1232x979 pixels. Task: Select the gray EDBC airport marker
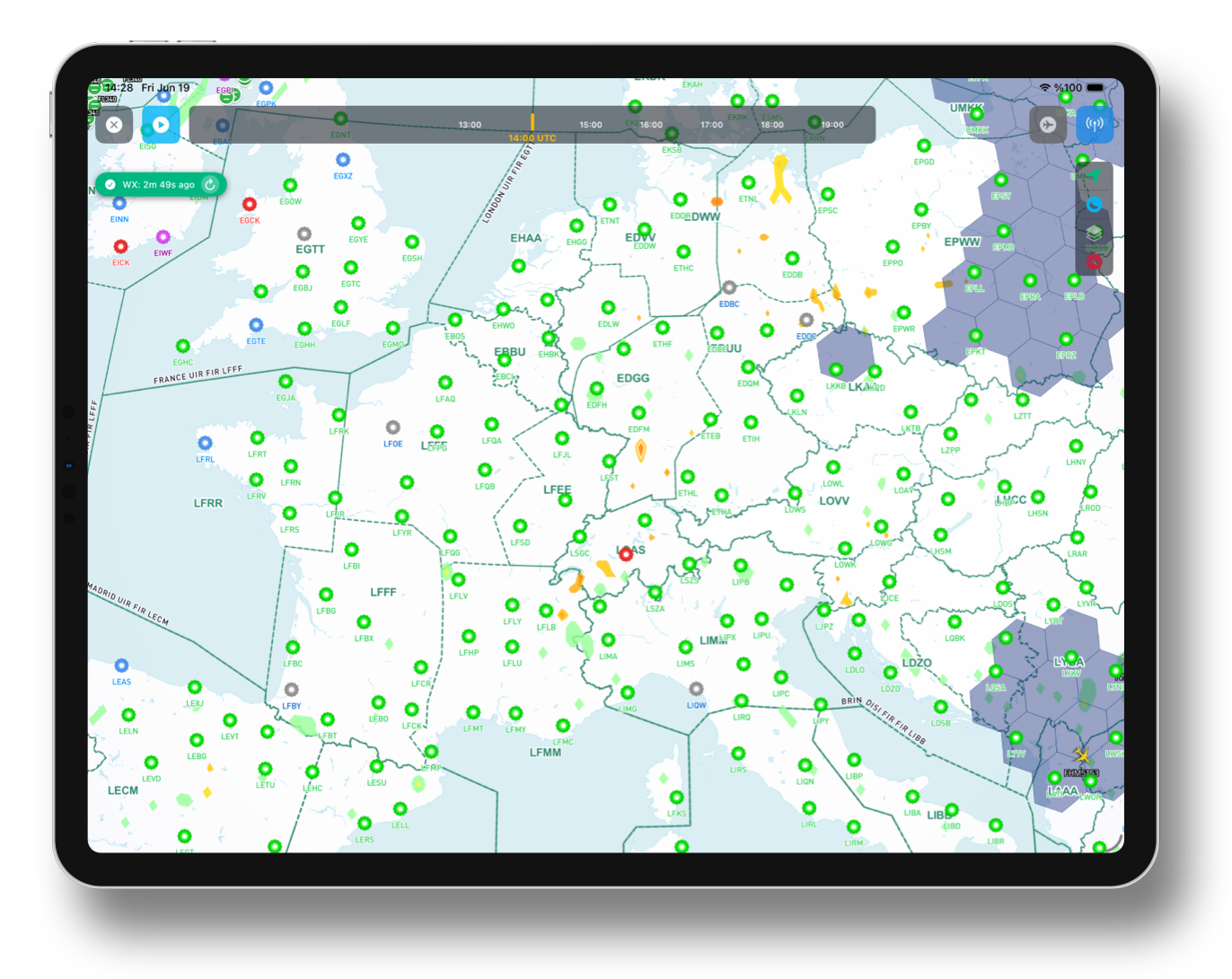(x=729, y=288)
